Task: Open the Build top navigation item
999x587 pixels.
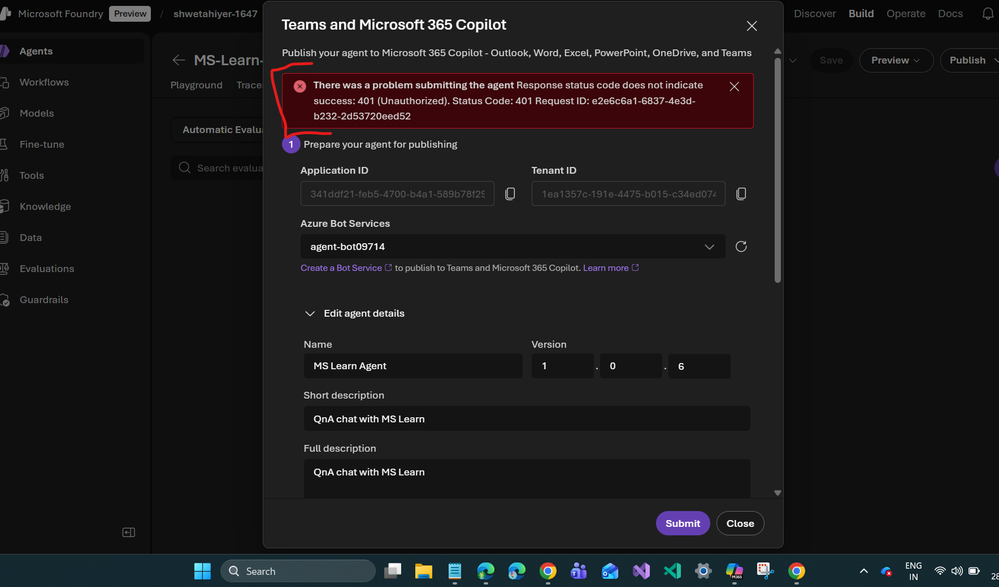Action: tap(861, 13)
